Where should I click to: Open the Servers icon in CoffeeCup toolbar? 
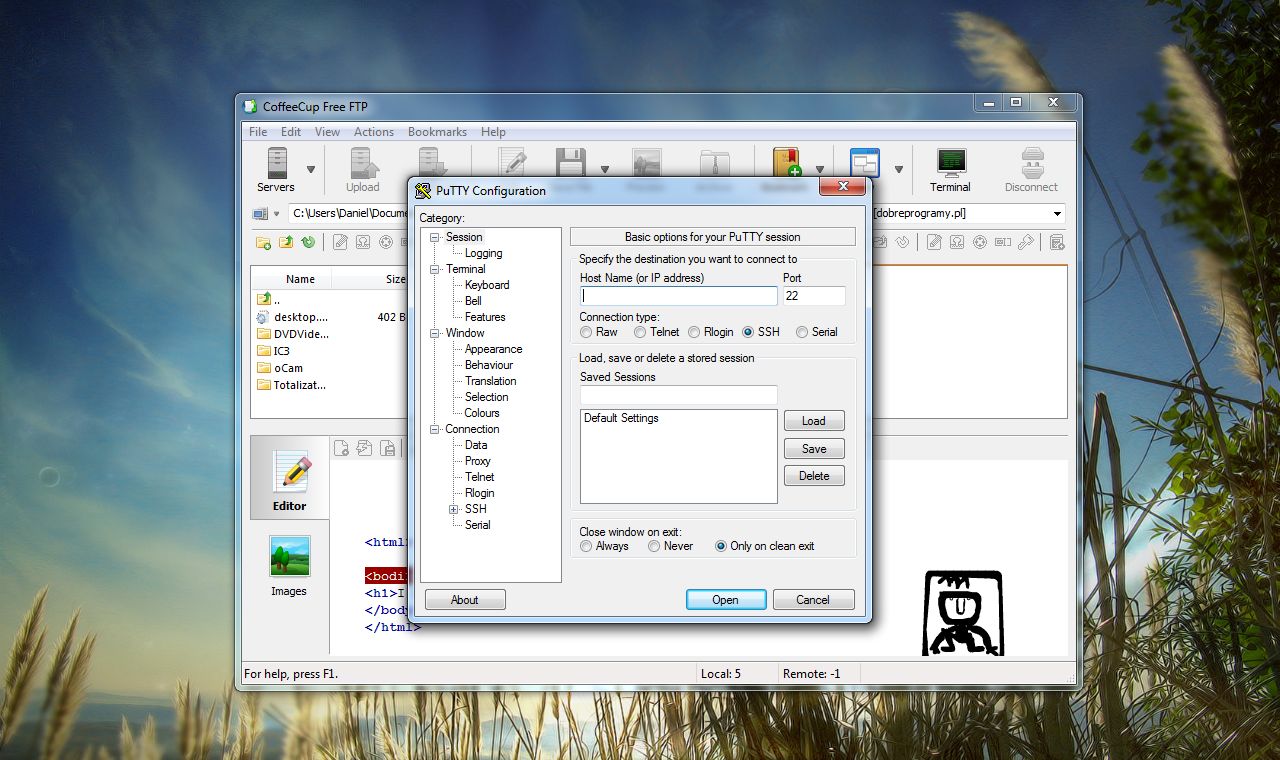pyautogui.click(x=276, y=163)
